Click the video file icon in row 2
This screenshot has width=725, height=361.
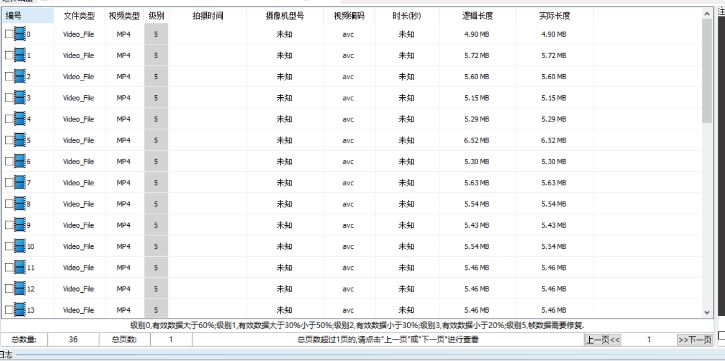[20, 76]
